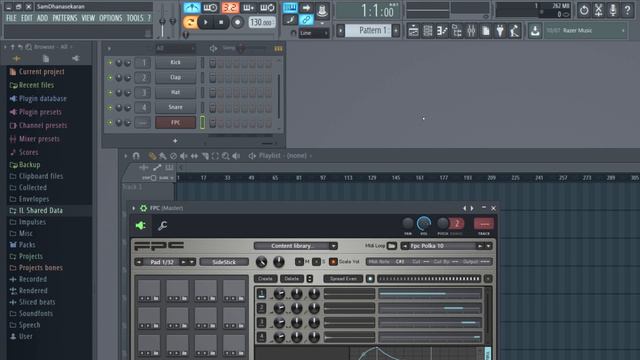Click FPC gear options icon in title
The height and width of the screenshot is (360, 640).
[143, 208]
